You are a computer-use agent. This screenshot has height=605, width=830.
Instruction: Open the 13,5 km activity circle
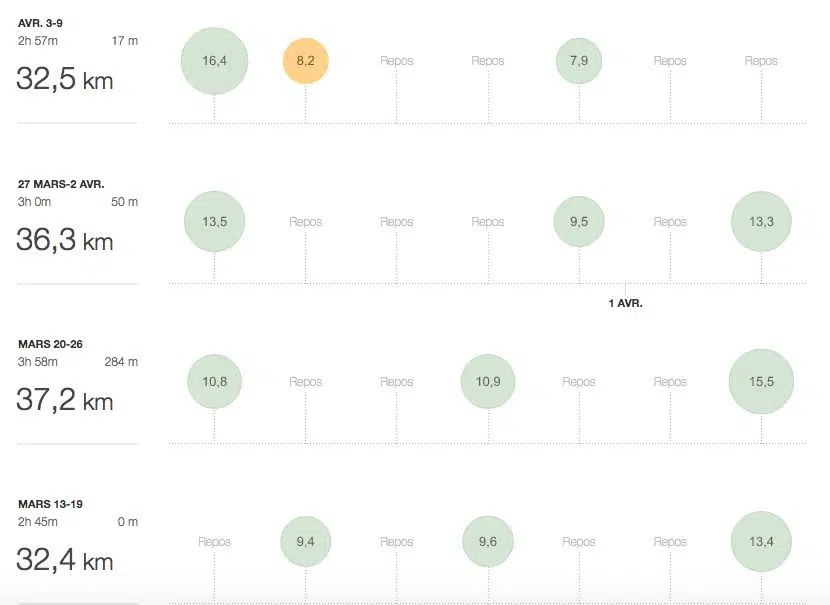214,222
